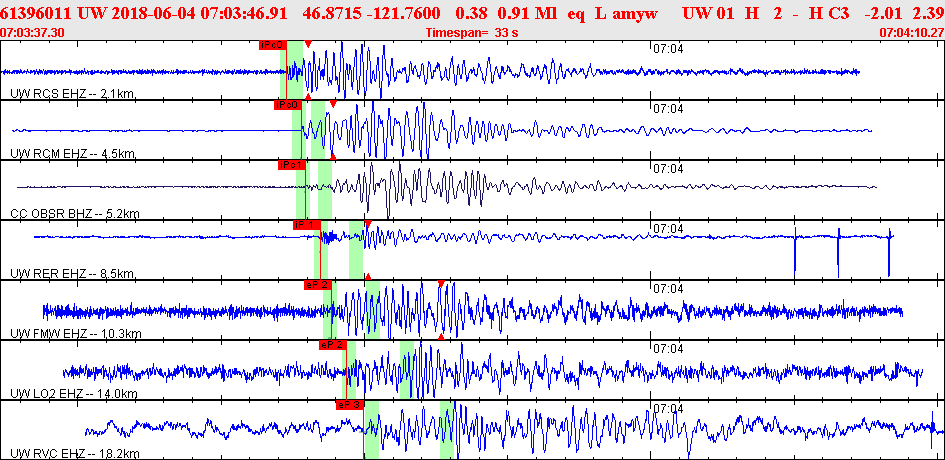Click the end time 07:04:10.27 label
This screenshot has width=945, height=460.
(x=910, y=33)
